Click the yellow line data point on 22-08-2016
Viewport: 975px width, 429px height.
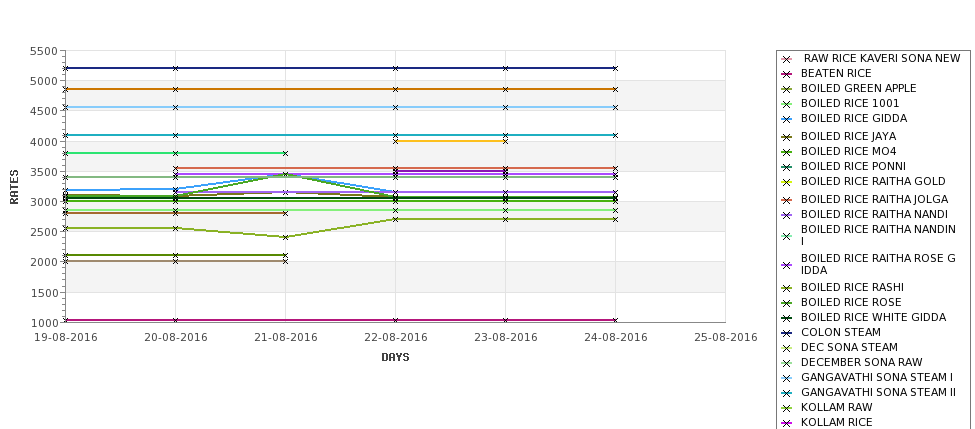pyautogui.click(x=395, y=141)
